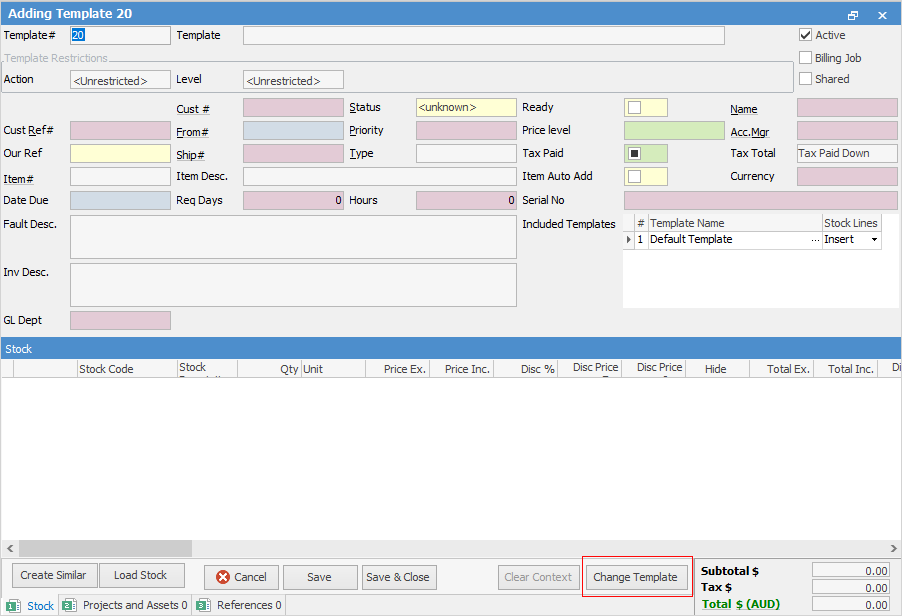Click the Projects and Assets tab icon
Image resolution: width=902 pixels, height=616 pixels.
click(69, 606)
